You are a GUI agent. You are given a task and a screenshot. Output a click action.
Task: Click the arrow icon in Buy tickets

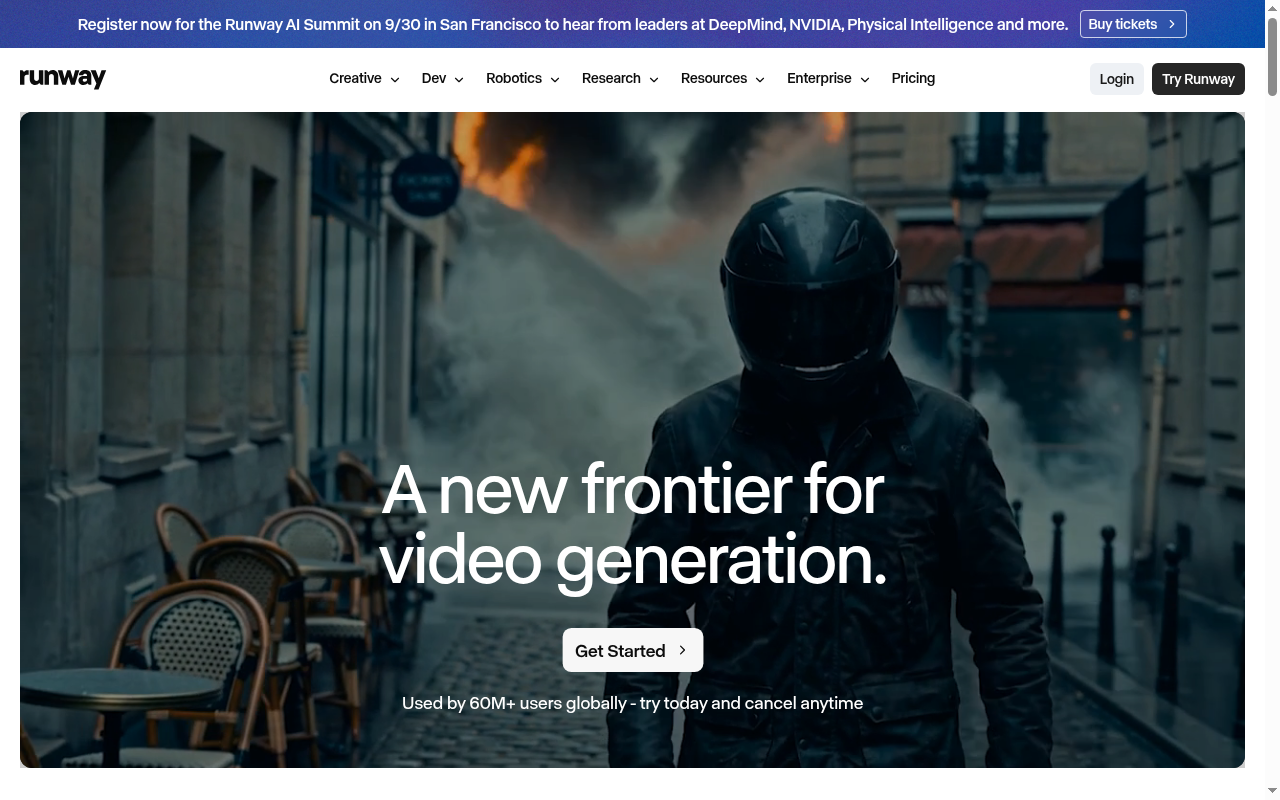tap(1172, 24)
